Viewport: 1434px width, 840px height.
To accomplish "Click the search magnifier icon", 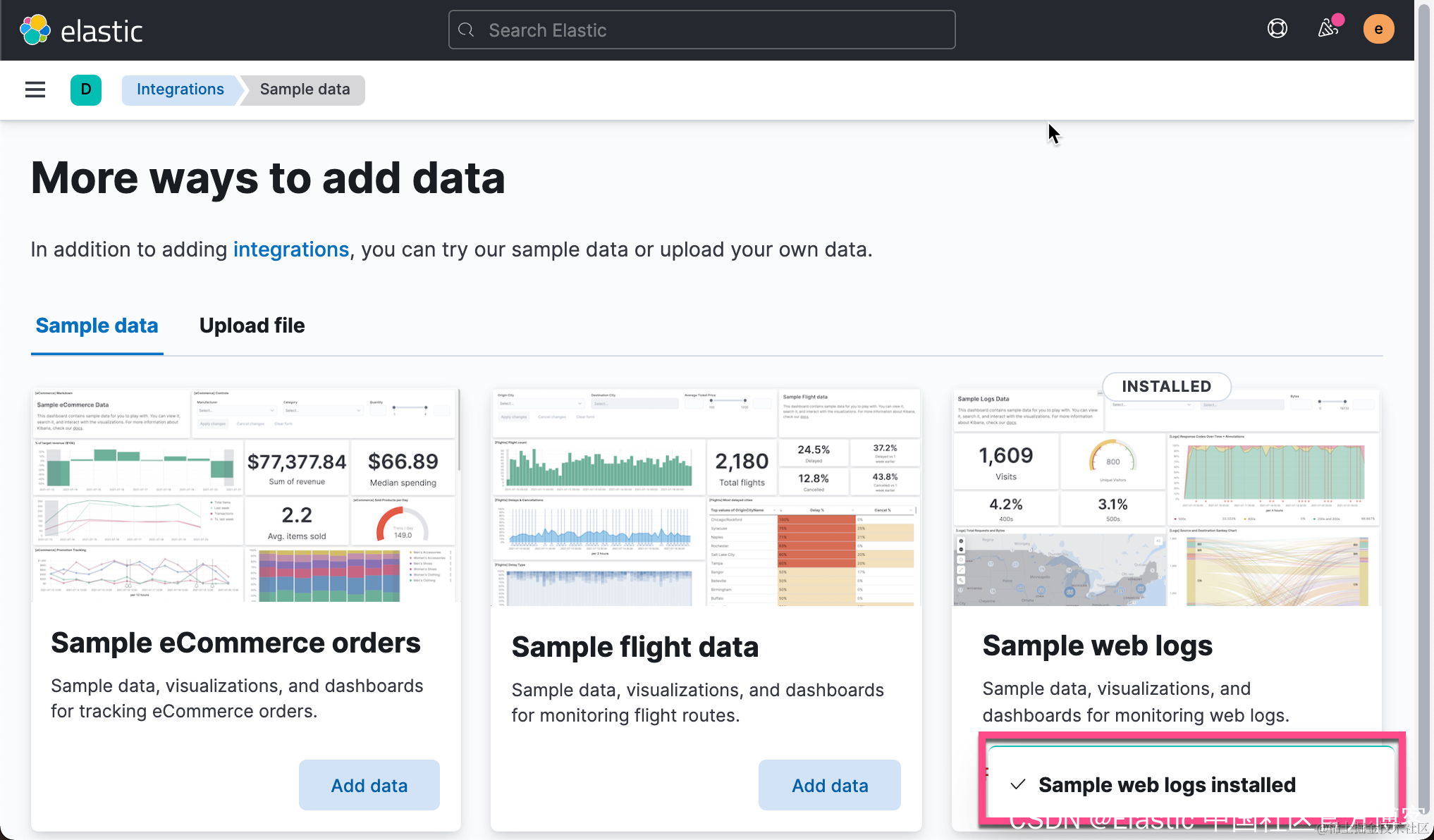I will point(466,30).
